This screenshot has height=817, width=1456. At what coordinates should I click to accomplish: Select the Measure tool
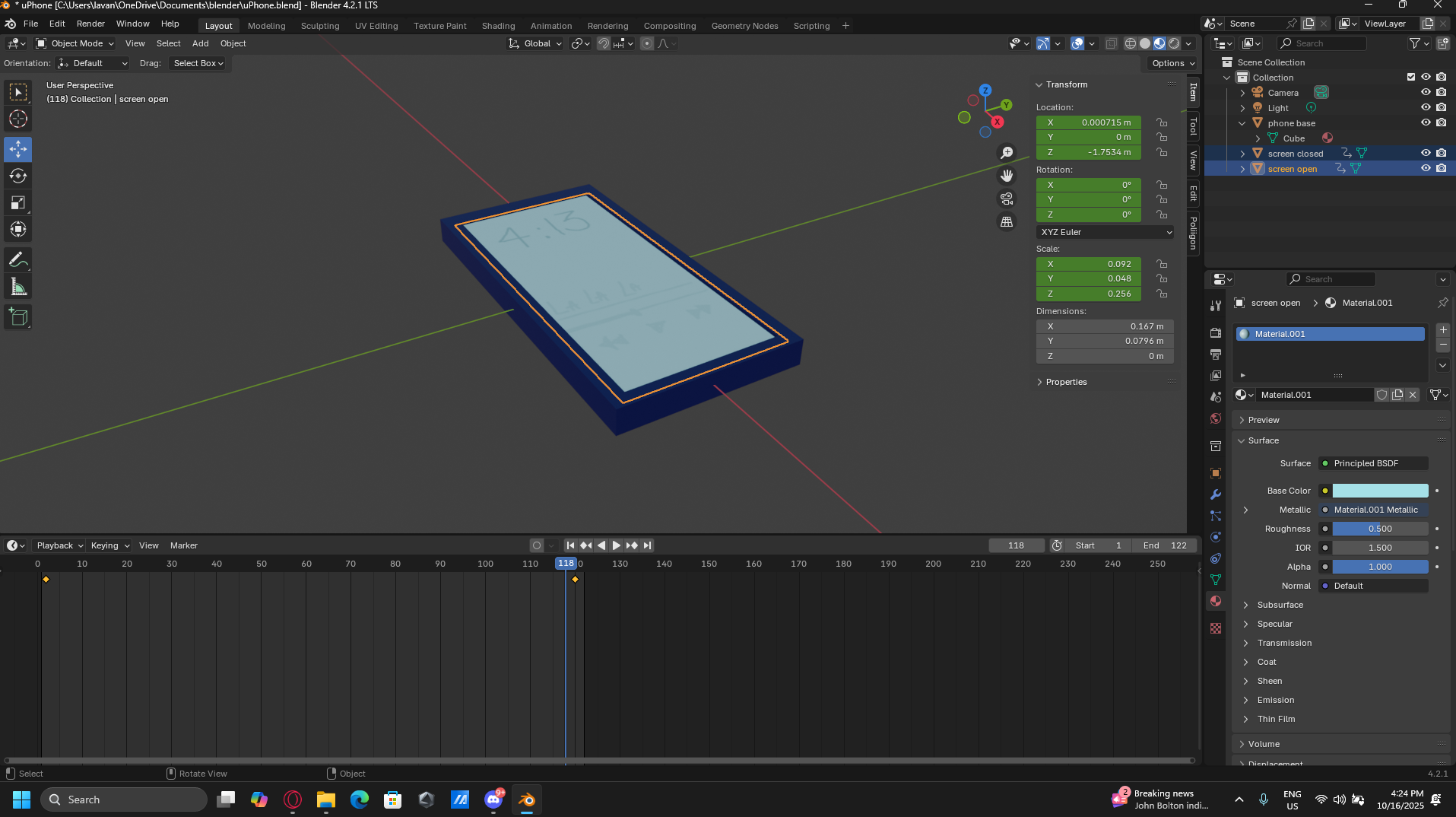[18, 287]
